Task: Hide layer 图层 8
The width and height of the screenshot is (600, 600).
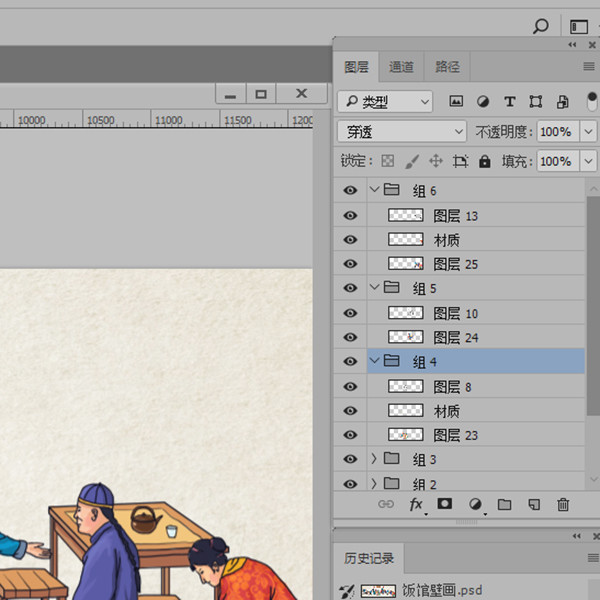Action: tap(350, 386)
